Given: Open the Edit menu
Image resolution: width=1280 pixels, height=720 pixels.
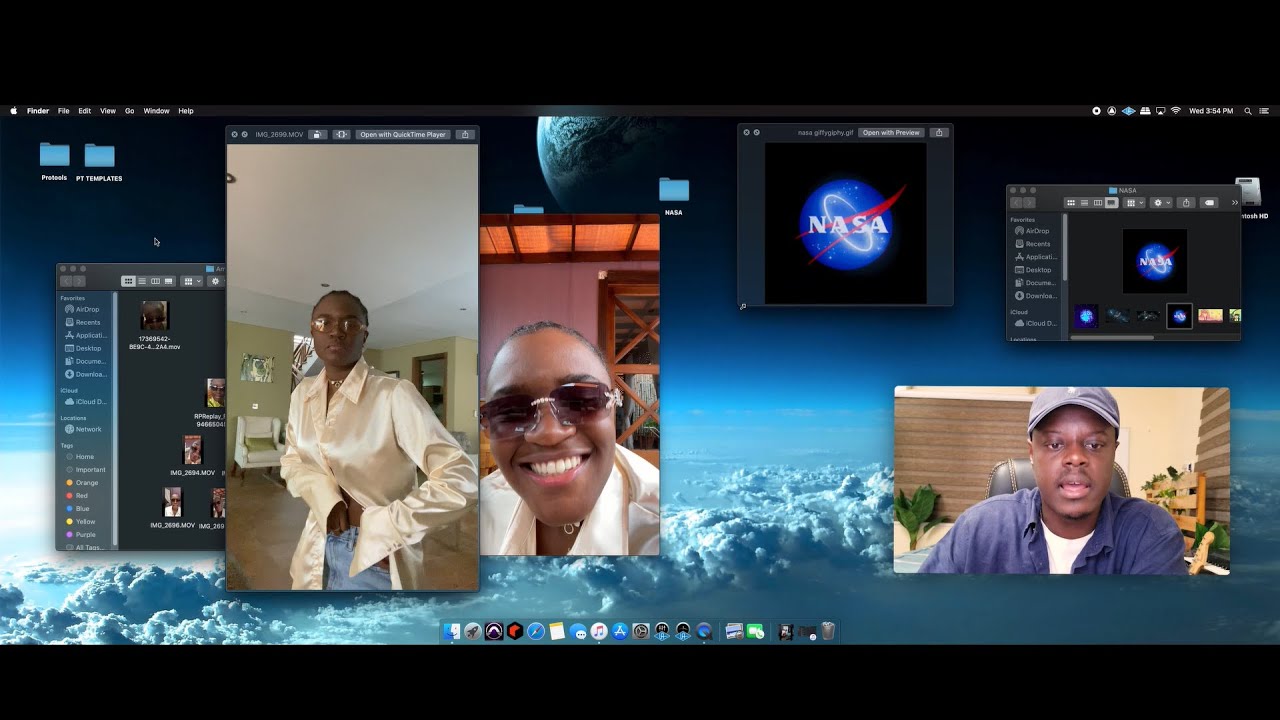Looking at the screenshot, I should coord(85,111).
